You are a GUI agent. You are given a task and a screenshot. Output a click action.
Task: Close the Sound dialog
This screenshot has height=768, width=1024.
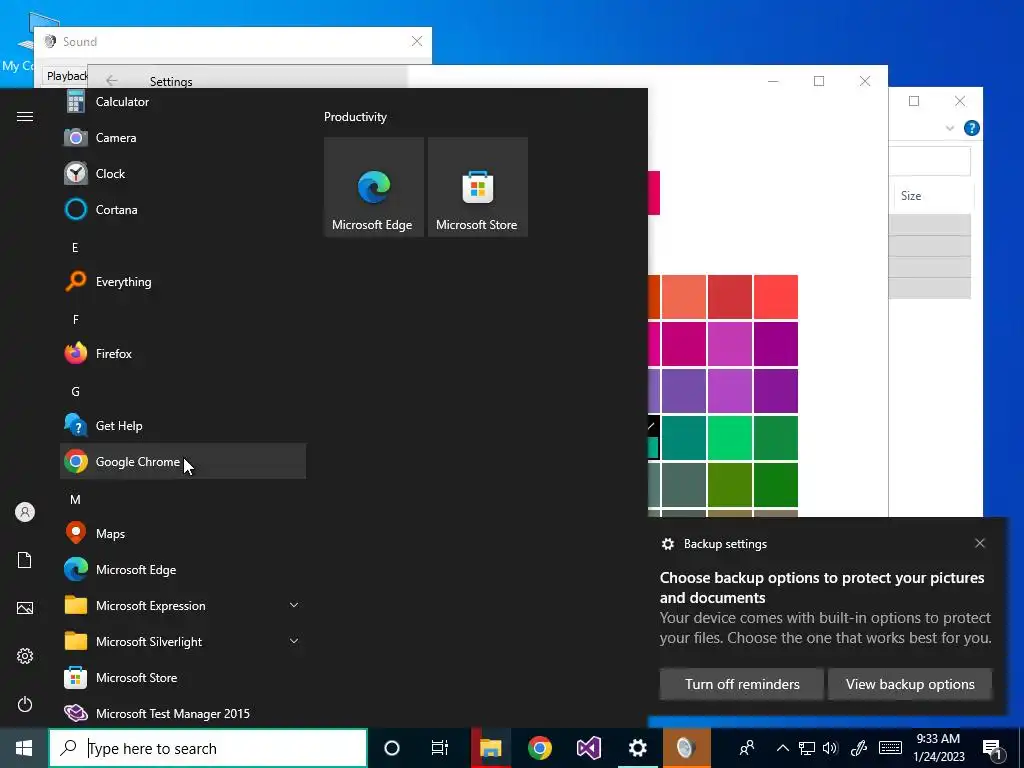(417, 41)
